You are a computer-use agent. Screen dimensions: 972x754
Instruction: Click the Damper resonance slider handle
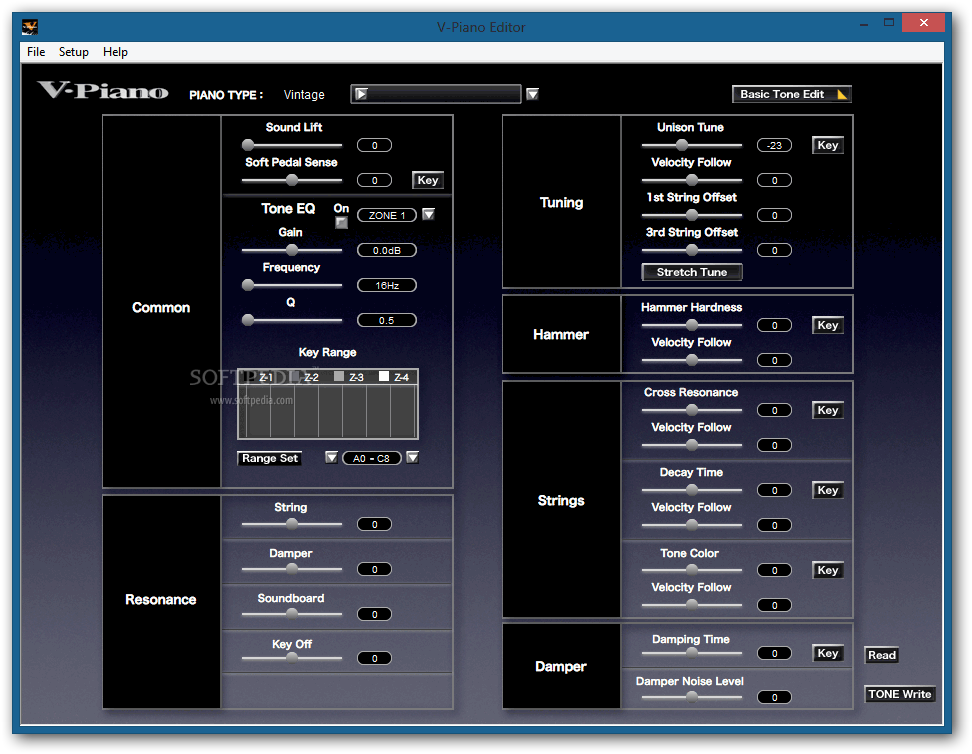(x=292, y=569)
